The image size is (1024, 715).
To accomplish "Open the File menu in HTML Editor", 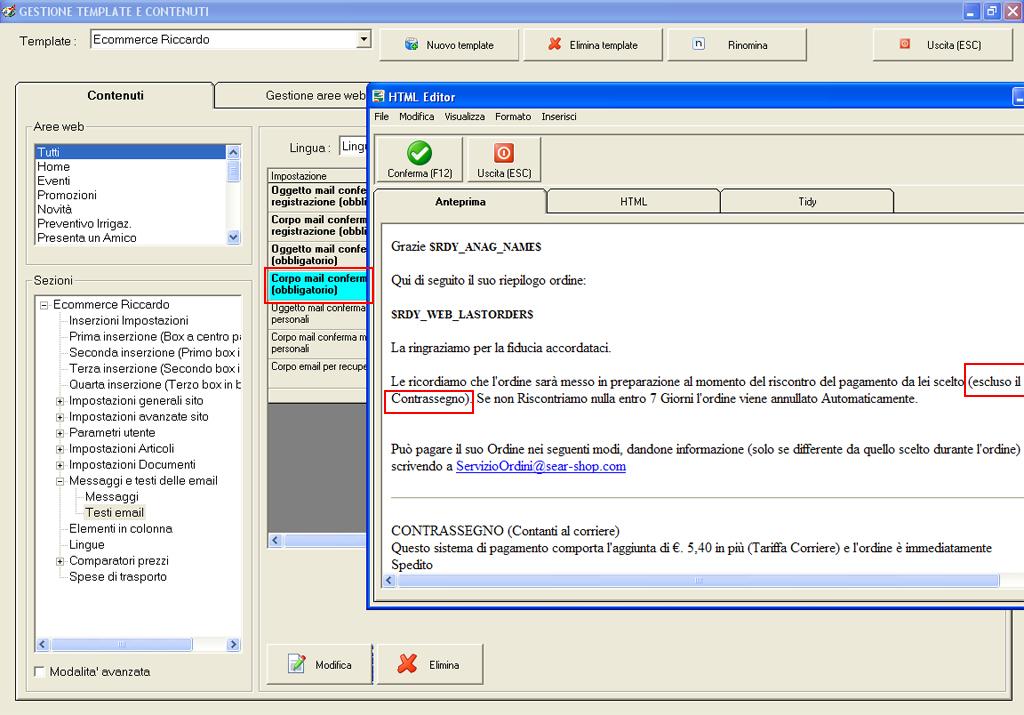I will 381,116.
